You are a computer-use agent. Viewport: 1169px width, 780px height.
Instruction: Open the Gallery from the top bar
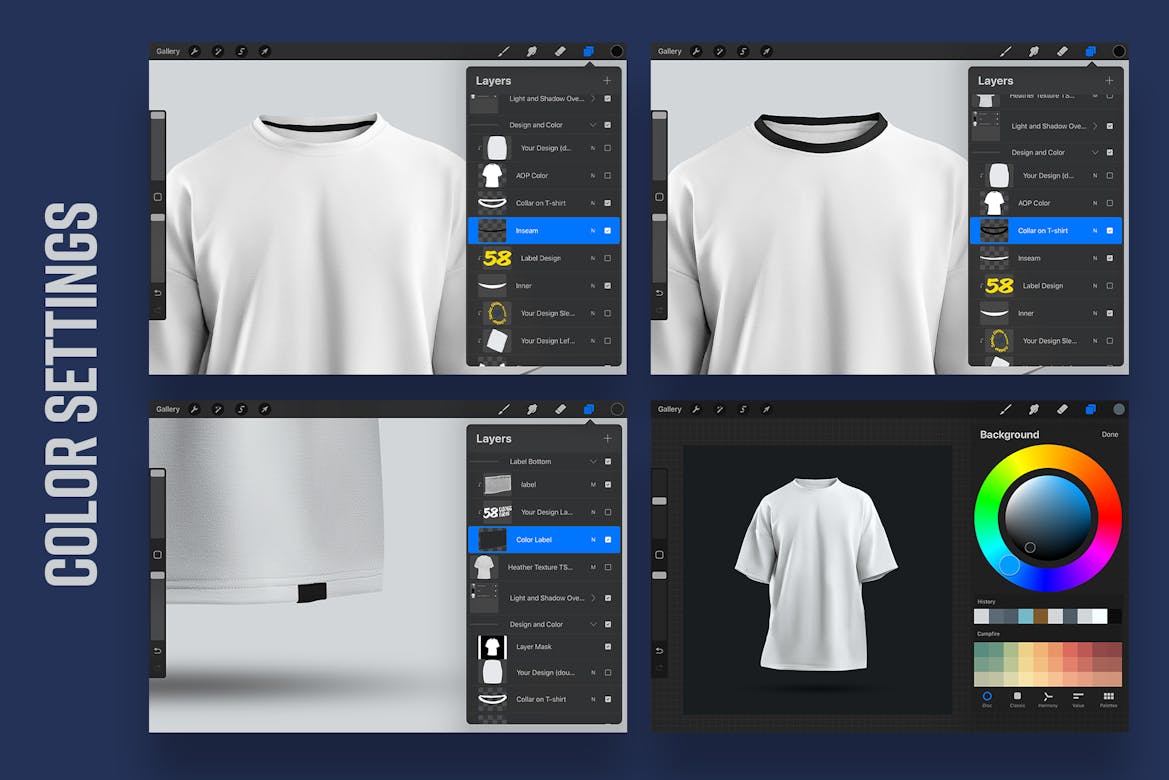point(166,51)
